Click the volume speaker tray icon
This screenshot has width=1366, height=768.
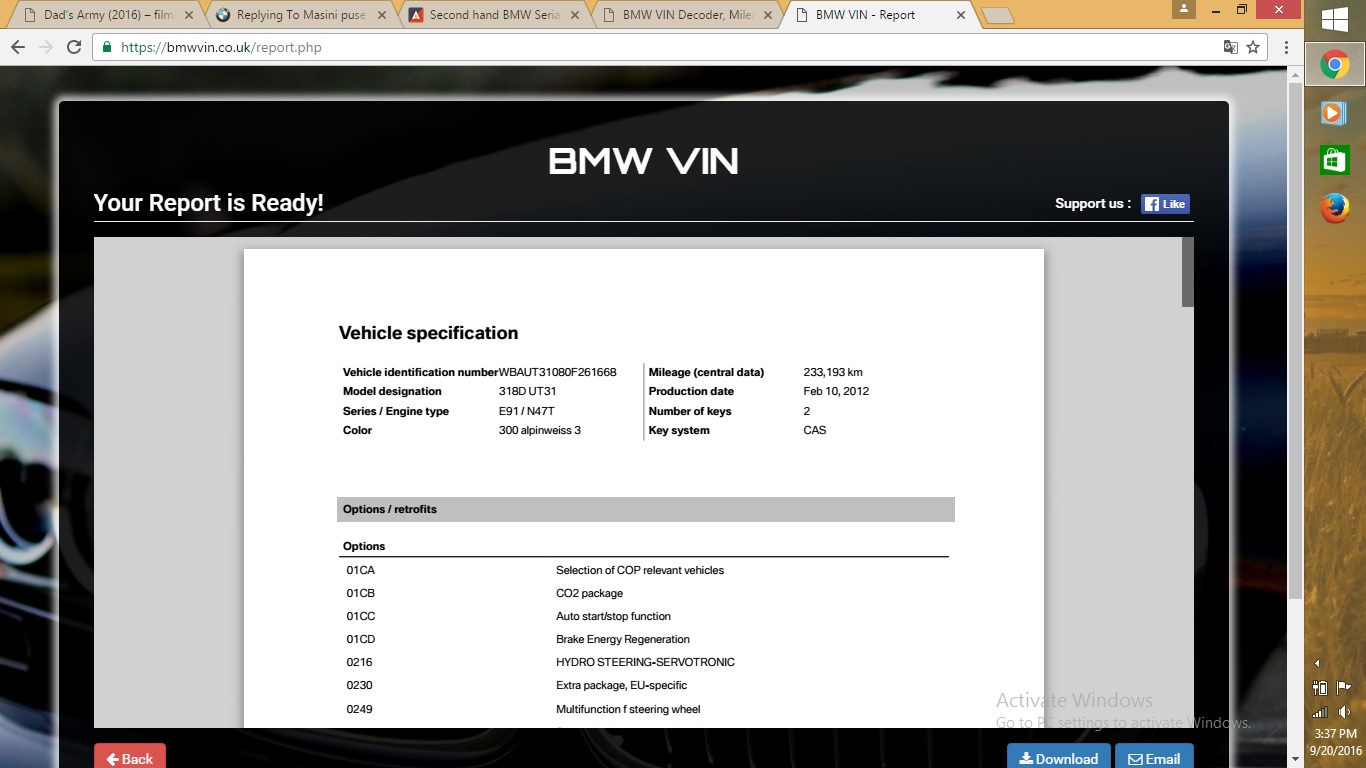click(1343, 712)
